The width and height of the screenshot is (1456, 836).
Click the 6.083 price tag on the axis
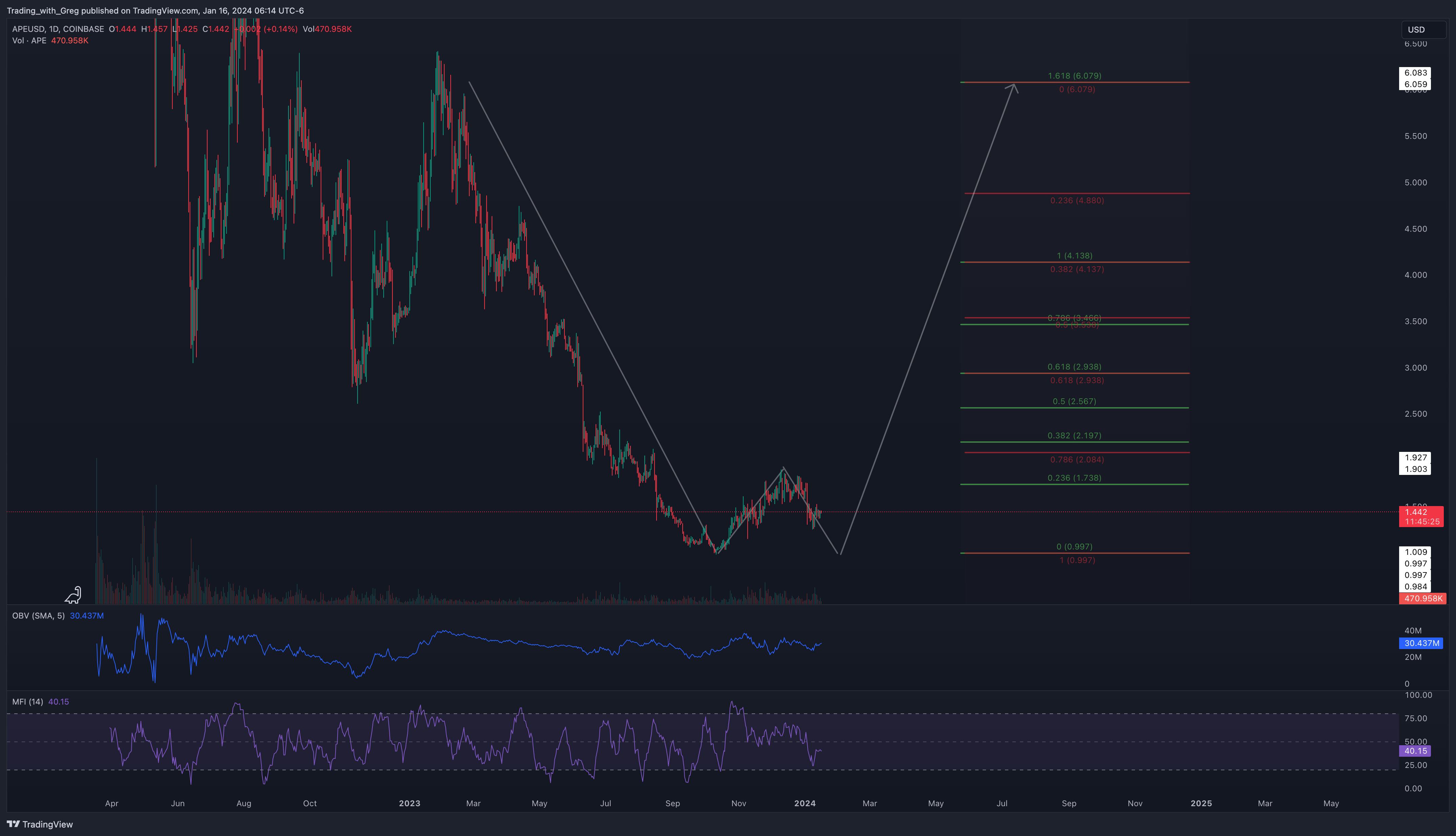[1415, 73]
